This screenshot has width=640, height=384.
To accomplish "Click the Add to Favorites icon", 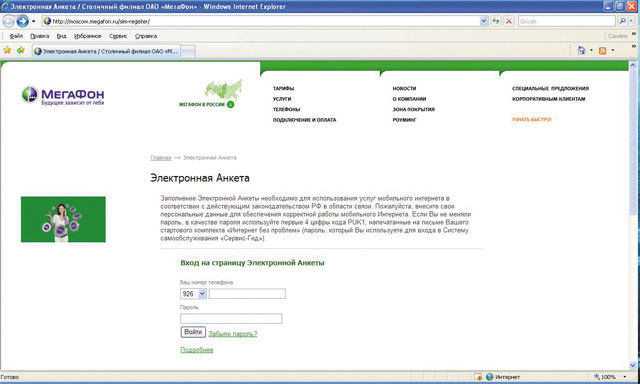I will 20,50.
